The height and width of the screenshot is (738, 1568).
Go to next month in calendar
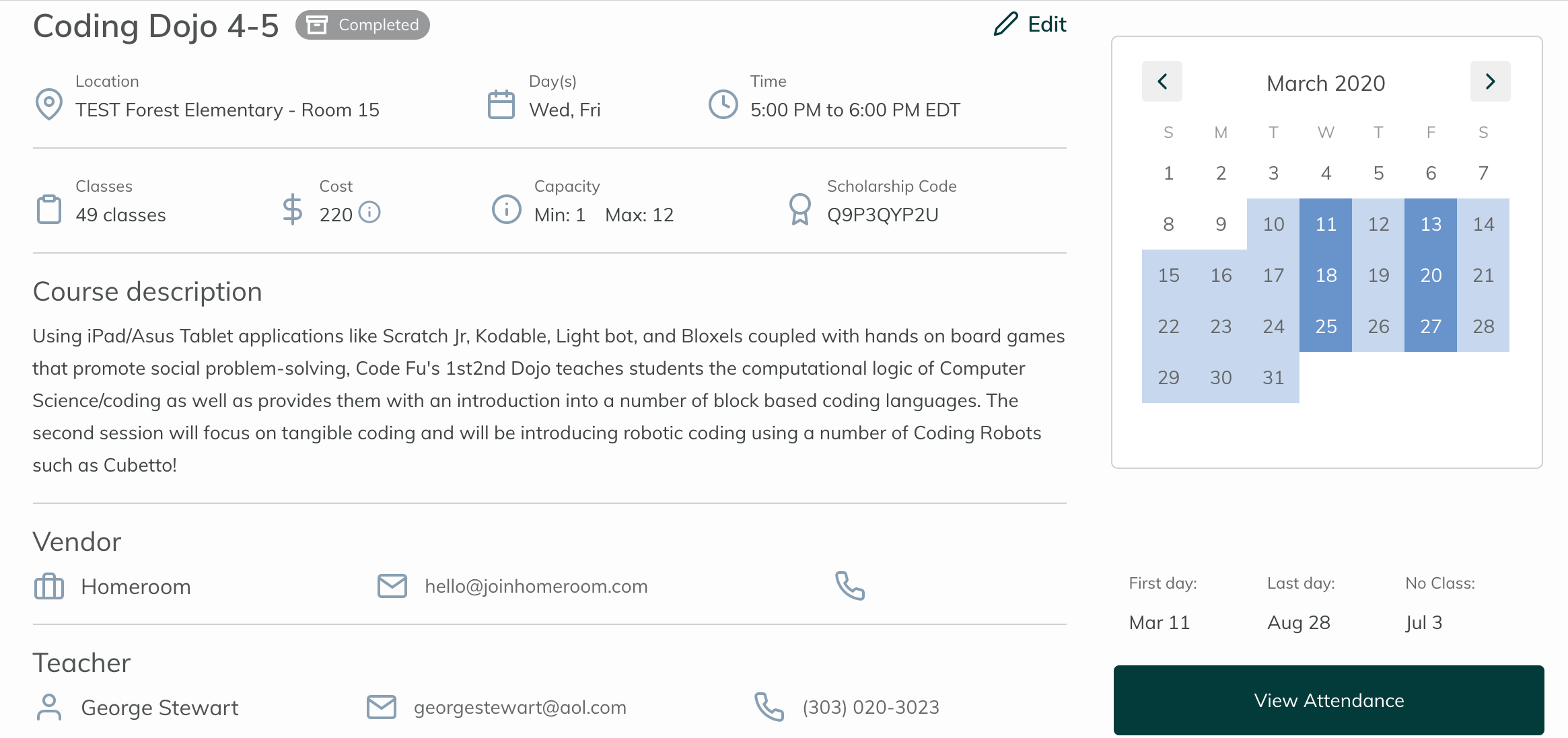[x=1490, y=81]
